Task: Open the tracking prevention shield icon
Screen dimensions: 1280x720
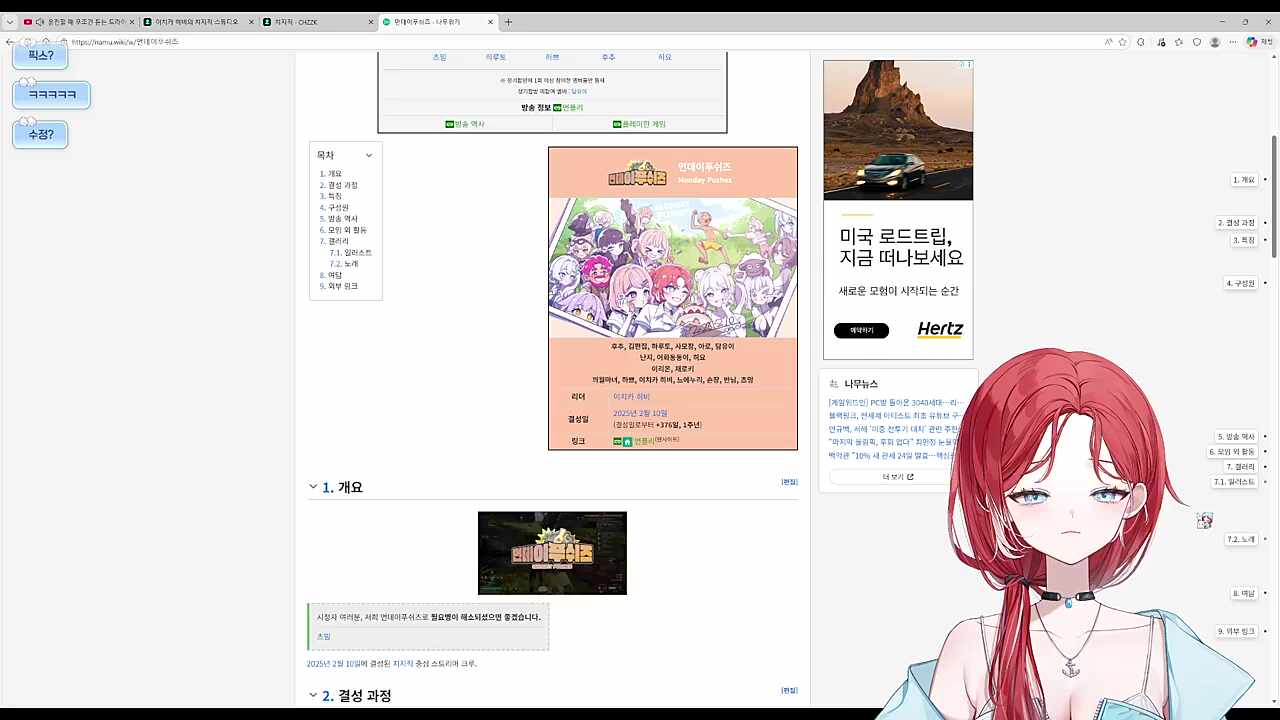Action: (x=1197, y=42)
